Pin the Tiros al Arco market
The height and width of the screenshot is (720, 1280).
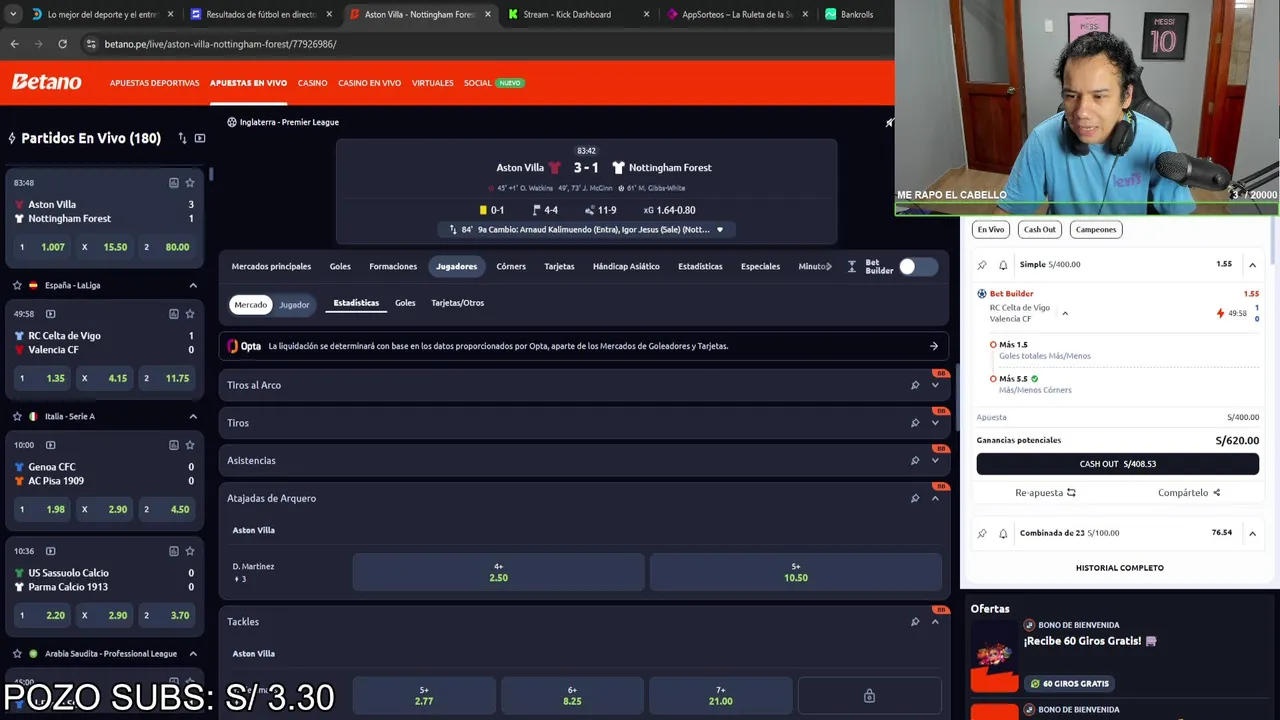[x=915, y=385]
